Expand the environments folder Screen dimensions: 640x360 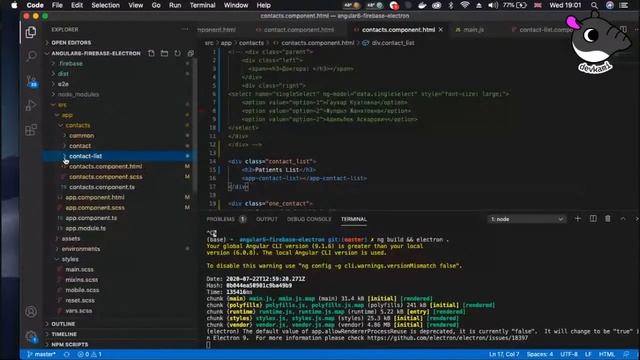pyautogui.click(x=80, y=249)
